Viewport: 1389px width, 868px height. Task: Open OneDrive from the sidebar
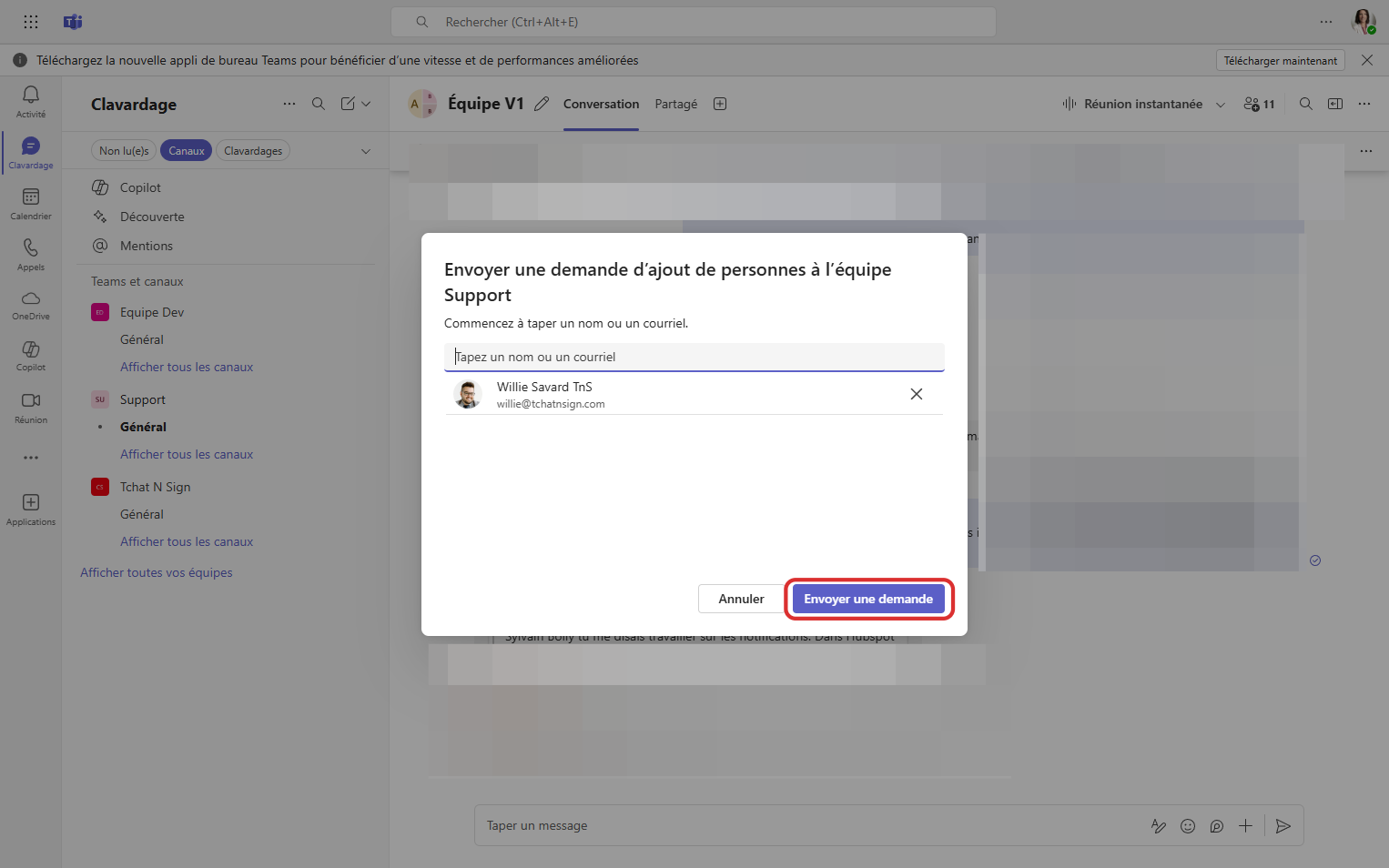31,306
